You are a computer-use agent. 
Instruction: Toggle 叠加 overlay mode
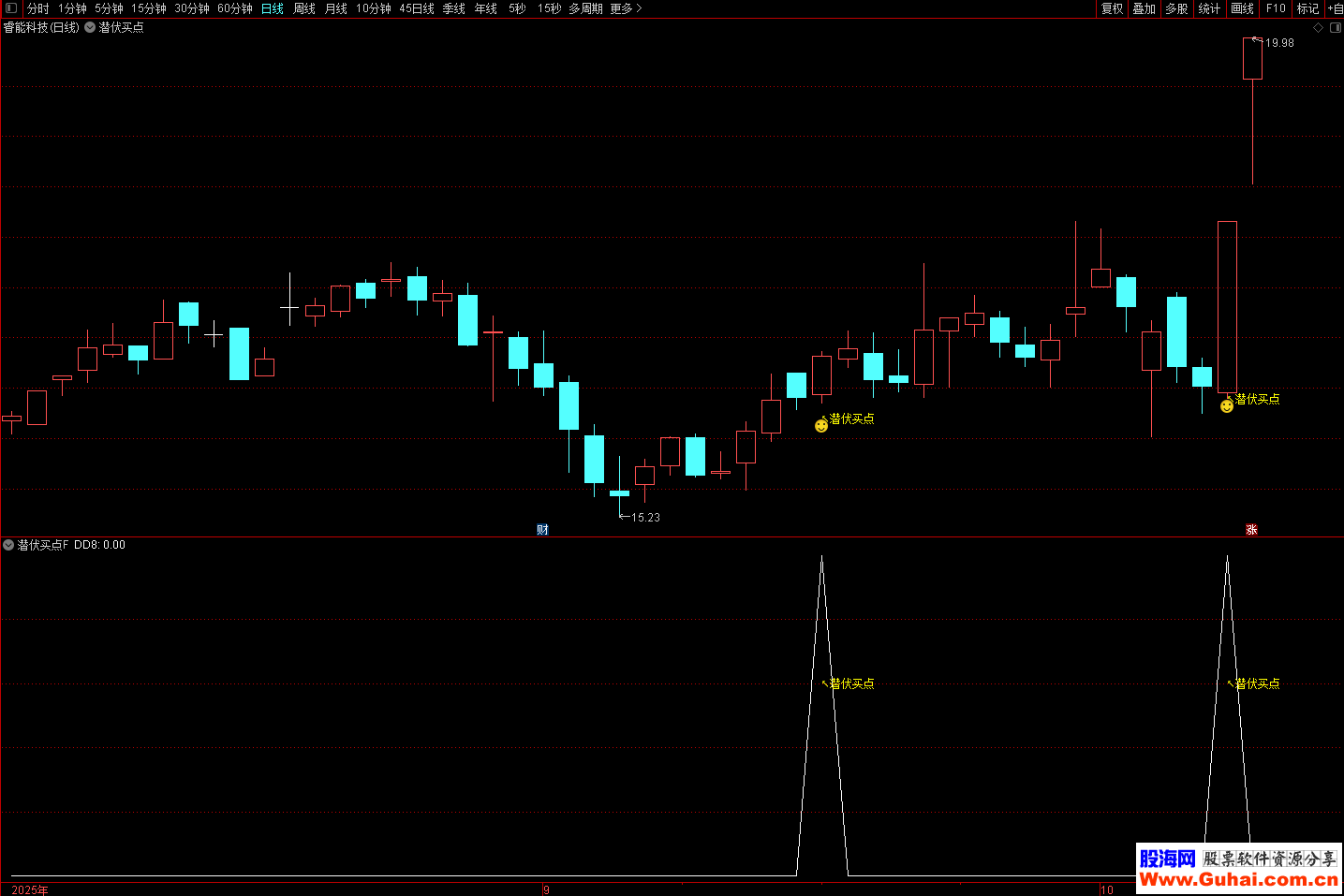click(x=1144, y=8)
